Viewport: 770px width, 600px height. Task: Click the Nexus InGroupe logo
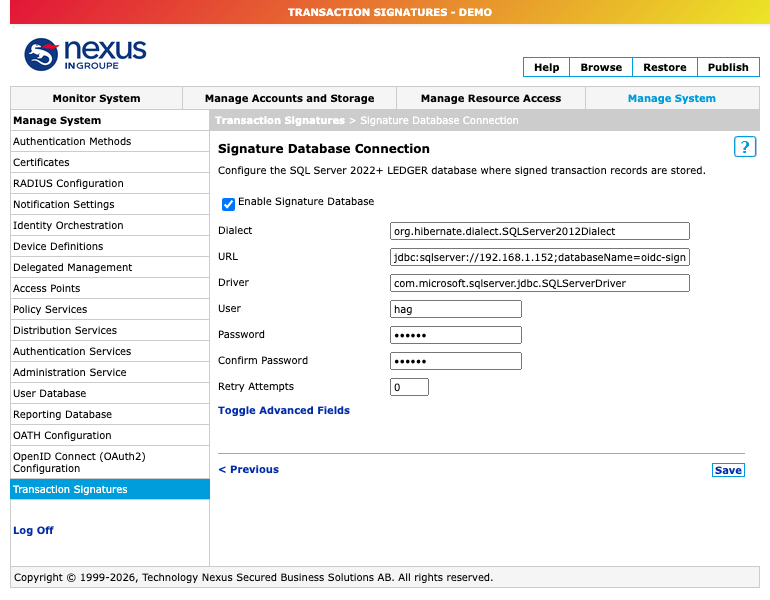pos(85,54)
